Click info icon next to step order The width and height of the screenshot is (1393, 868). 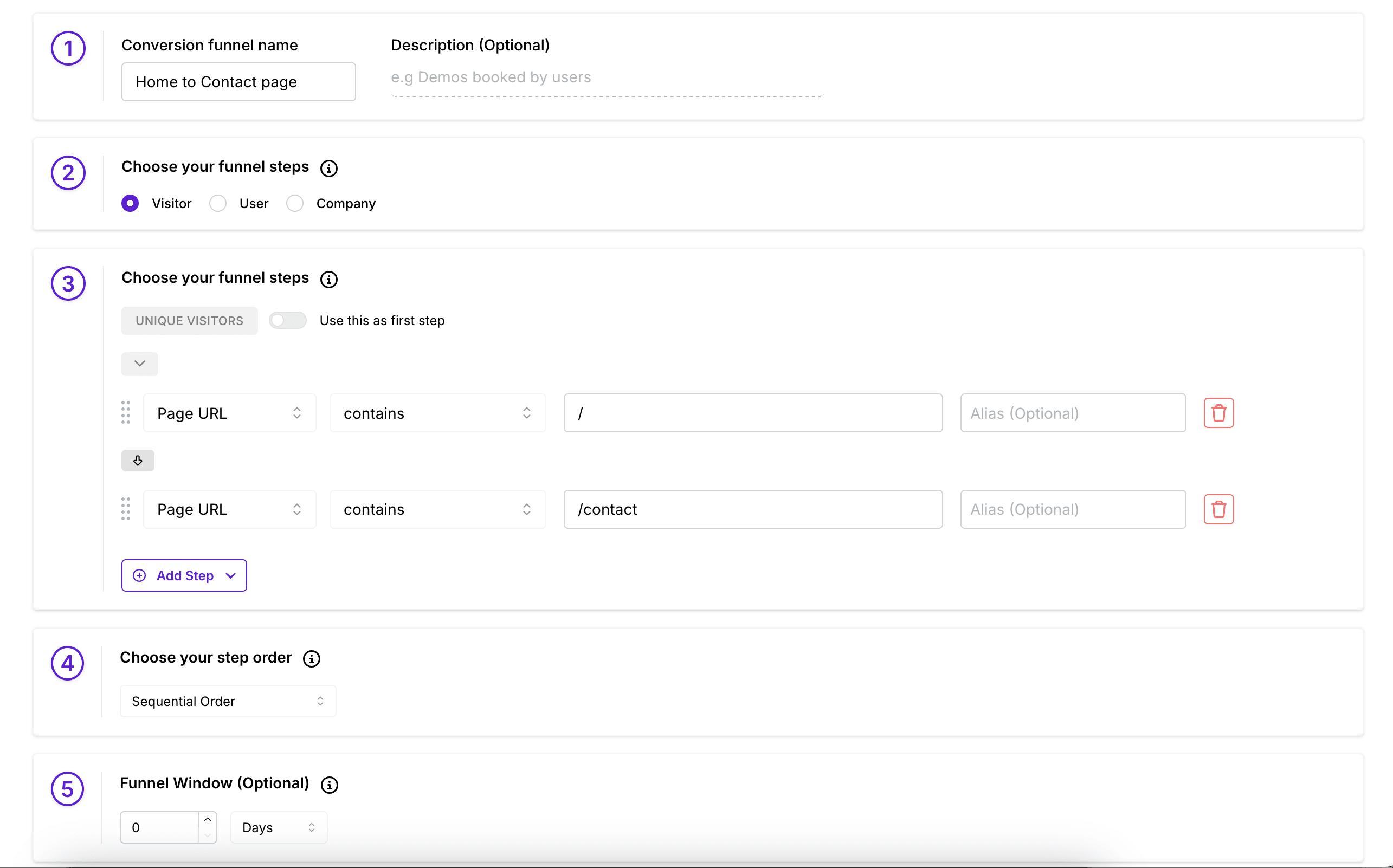311,658
